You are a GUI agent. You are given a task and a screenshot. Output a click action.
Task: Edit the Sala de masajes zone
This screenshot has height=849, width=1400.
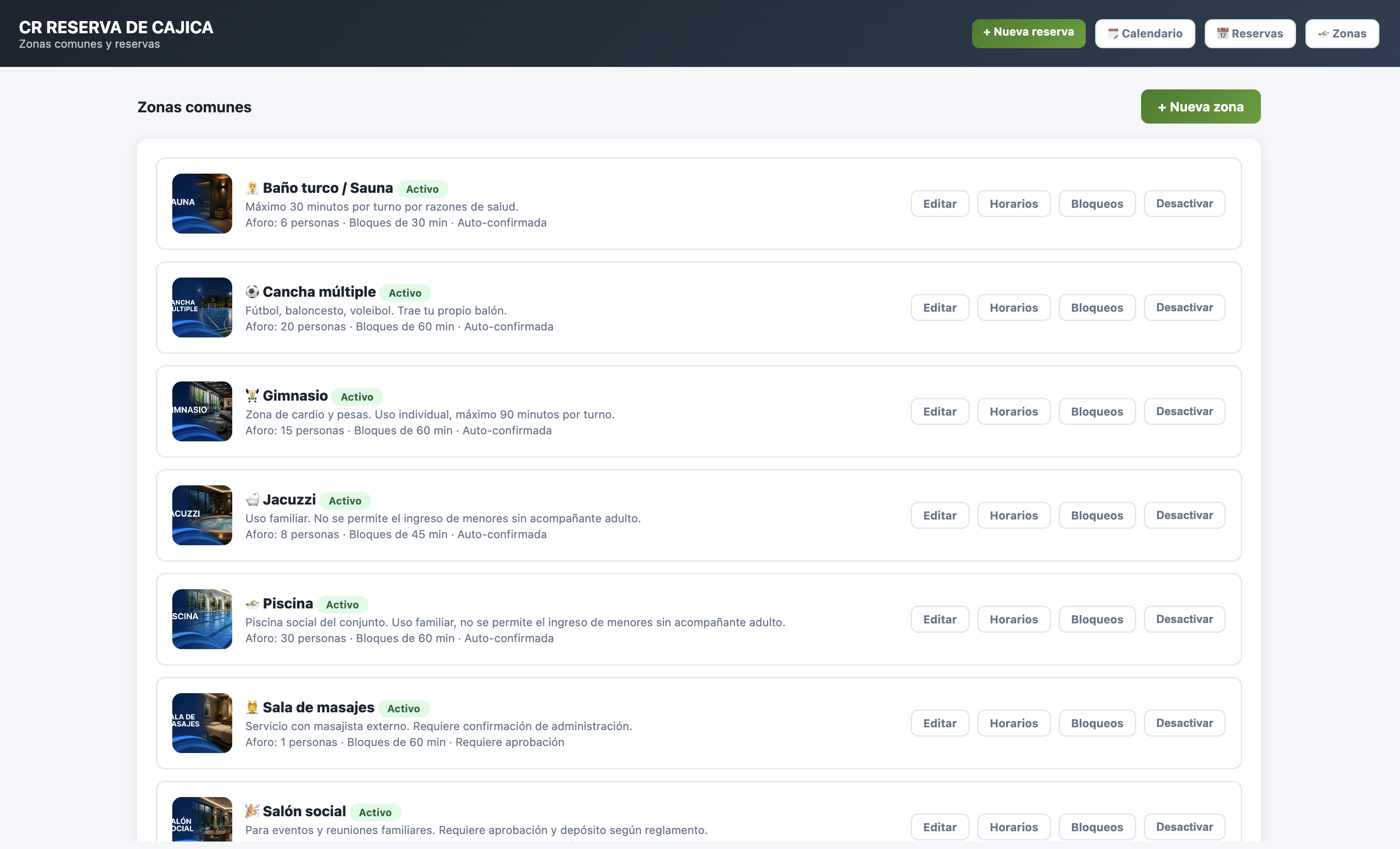coord(940,723)
